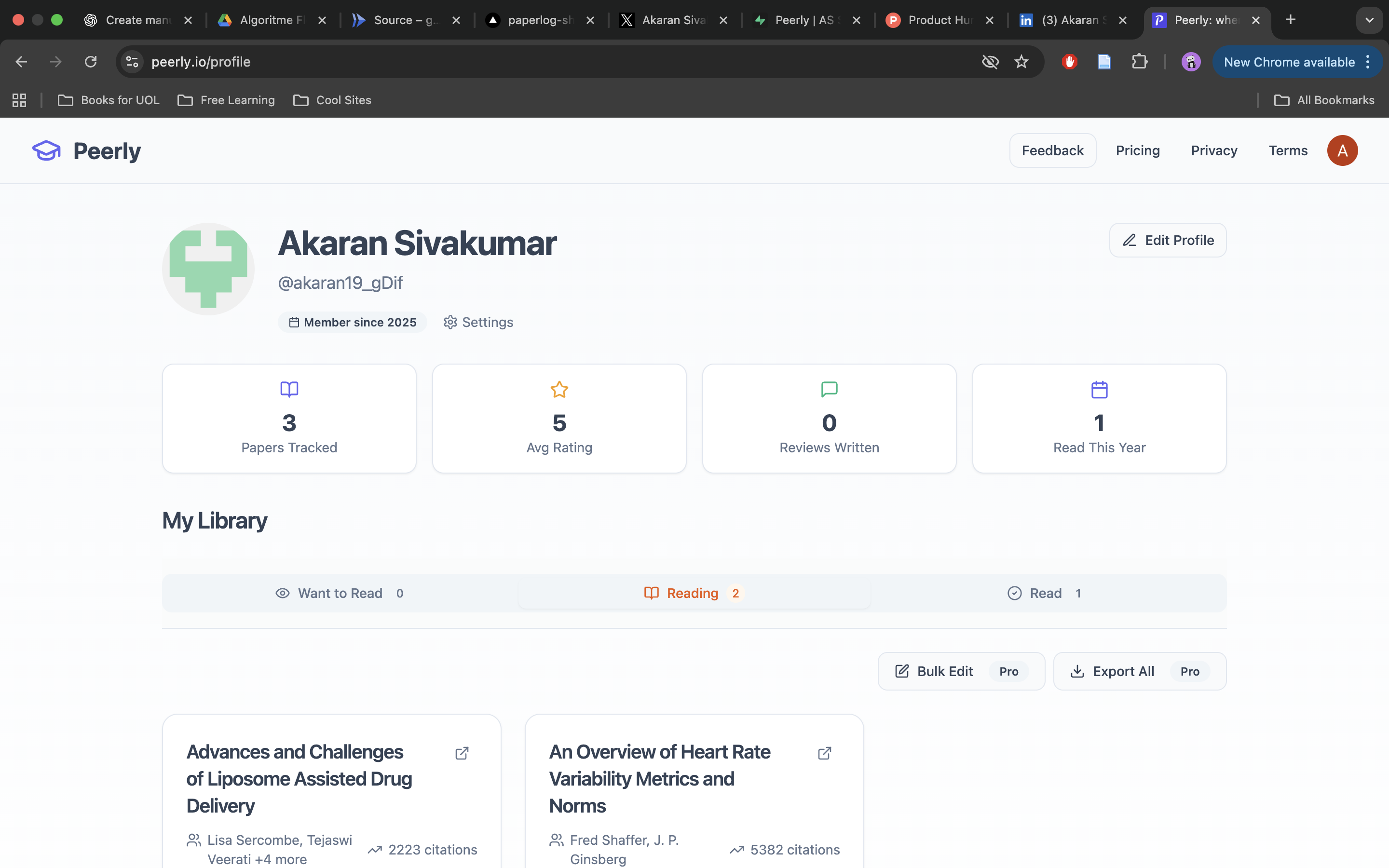Click the My Library heading
Screen dimensions: 1389x868
pos(215,521)
